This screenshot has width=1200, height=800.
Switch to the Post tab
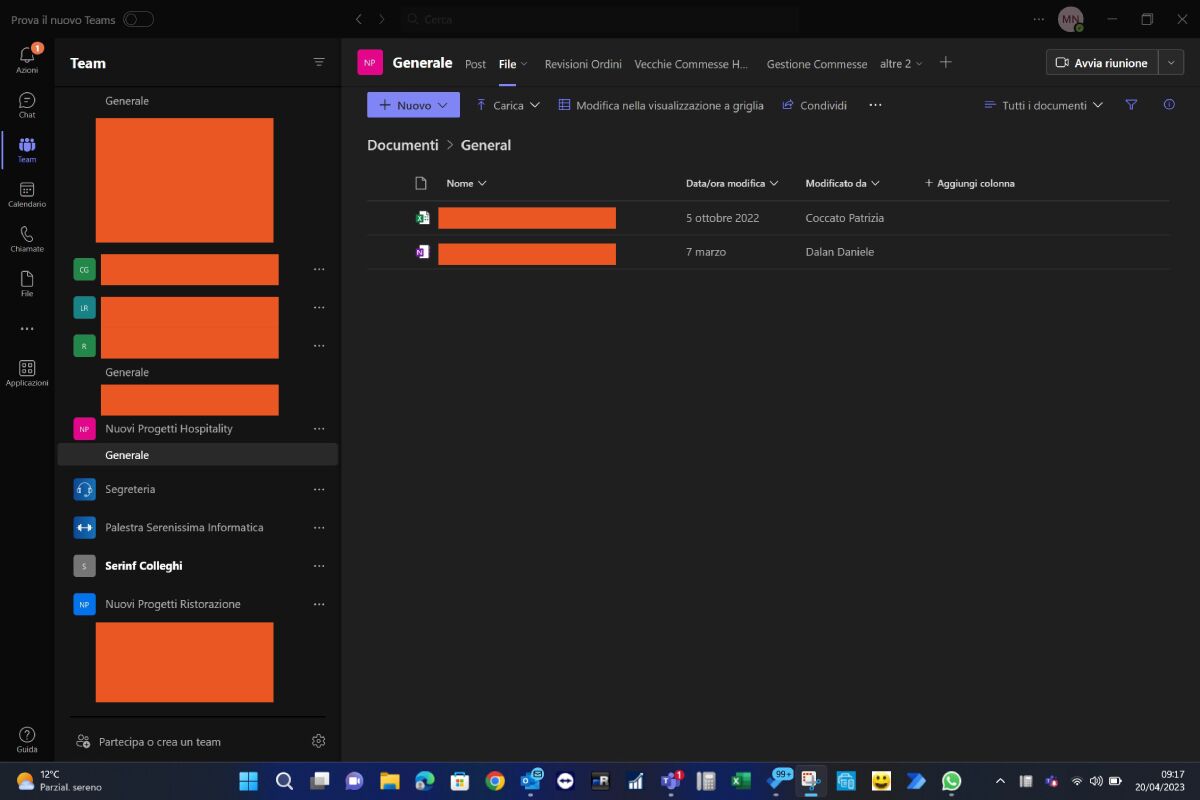pos(475,63)
